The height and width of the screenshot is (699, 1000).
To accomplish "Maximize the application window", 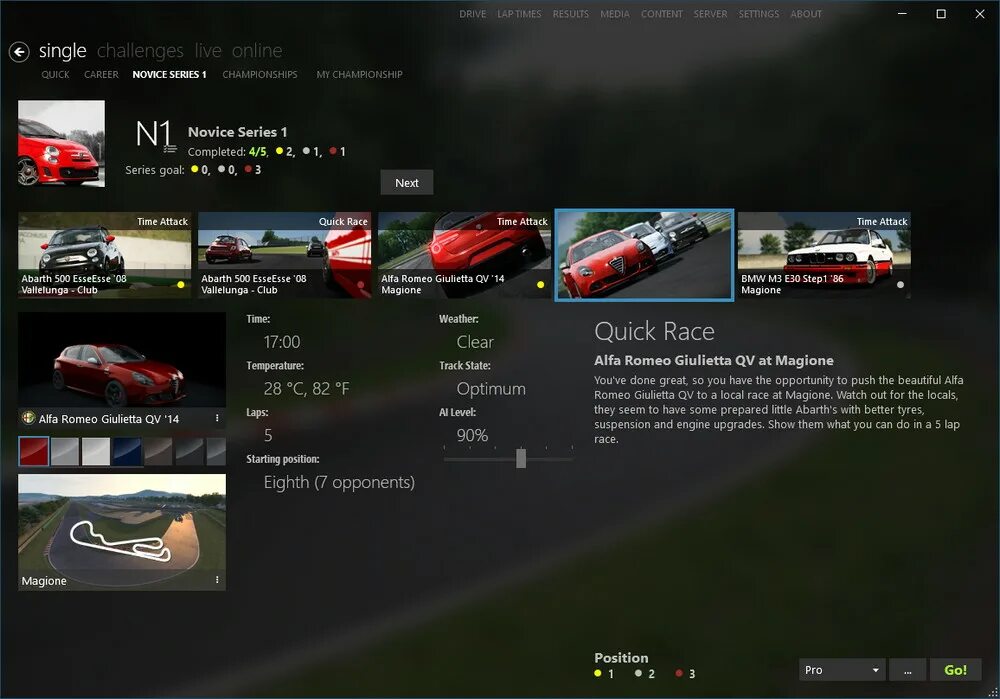I will coord(941,14).
